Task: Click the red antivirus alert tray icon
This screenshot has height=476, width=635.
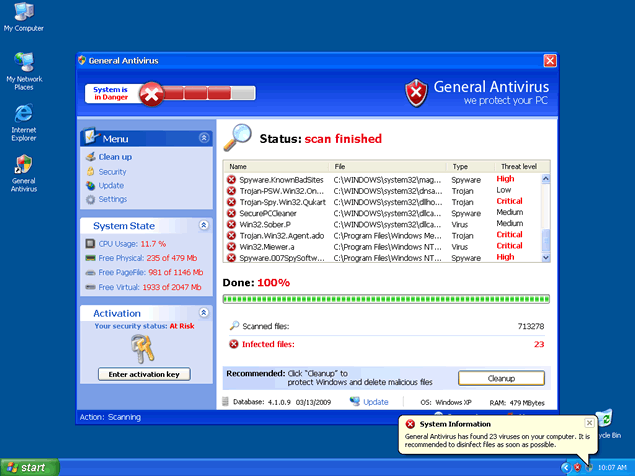Action: tap(577, 467)
